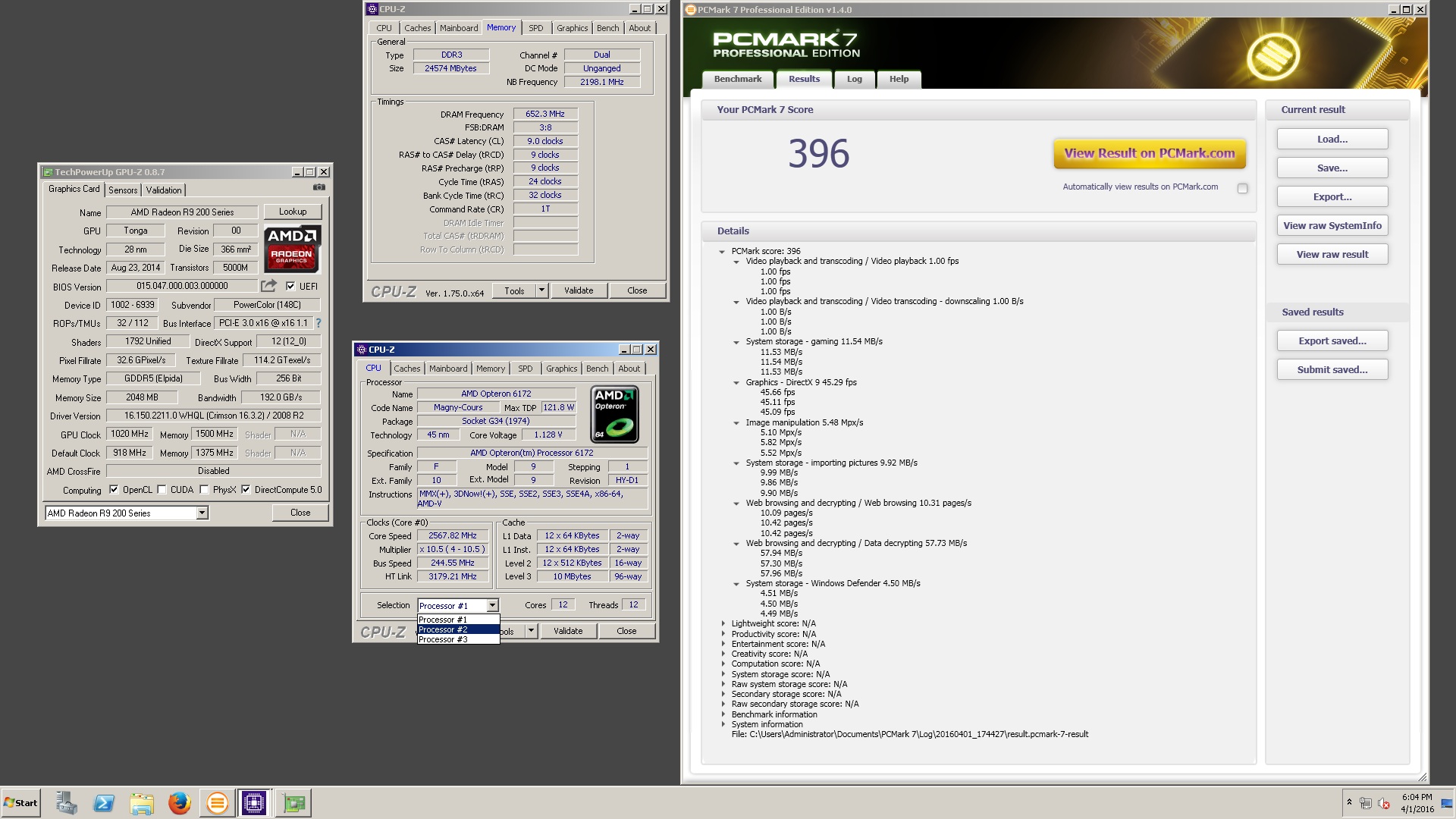
Task: Click the clock showing 6:04 PM
Action: (x=1417, y=797)
